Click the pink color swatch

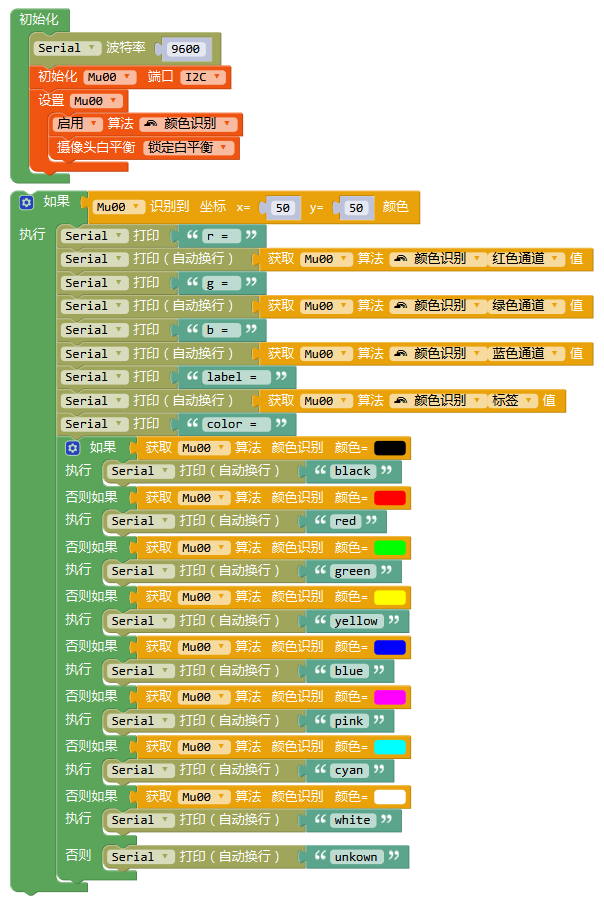pos(390,697)
